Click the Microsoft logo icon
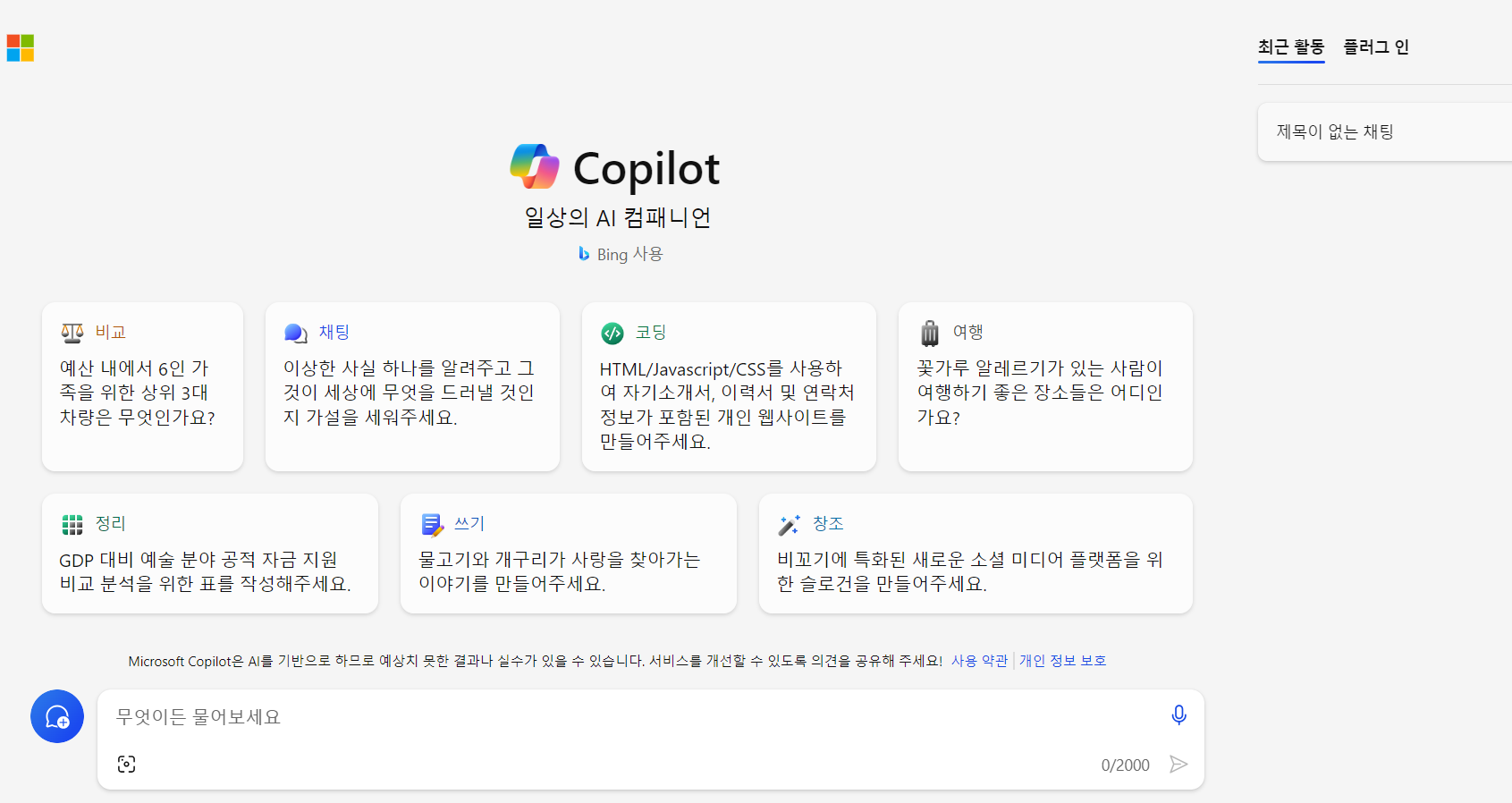The image size is (1512, 803). coord(20,47)
